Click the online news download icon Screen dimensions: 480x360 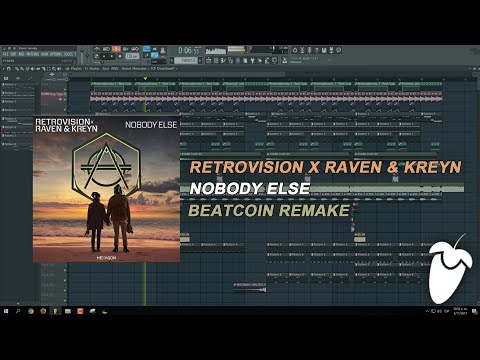(x=284, y=60)
